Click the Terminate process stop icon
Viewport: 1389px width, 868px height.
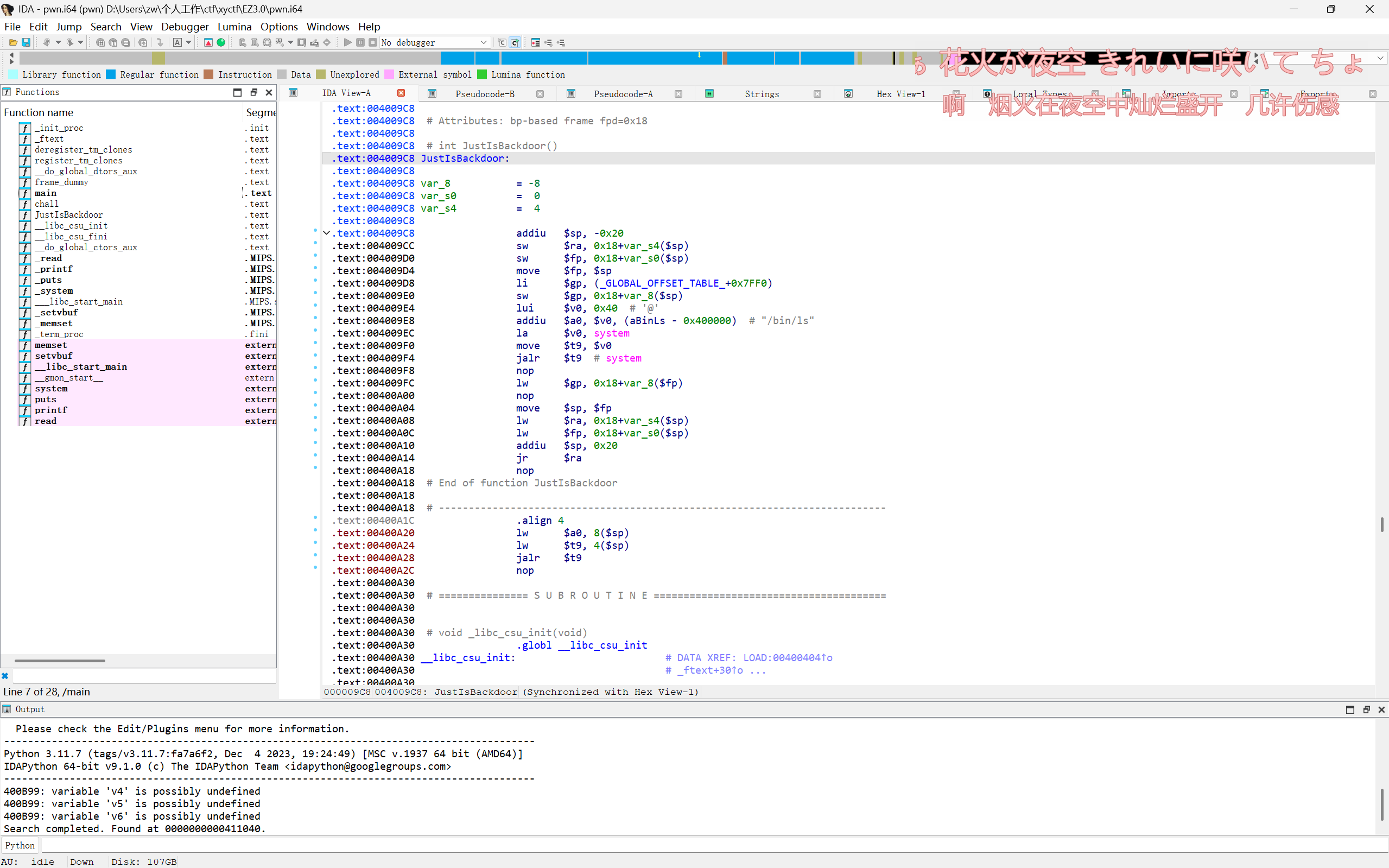[x=372, y=42]
